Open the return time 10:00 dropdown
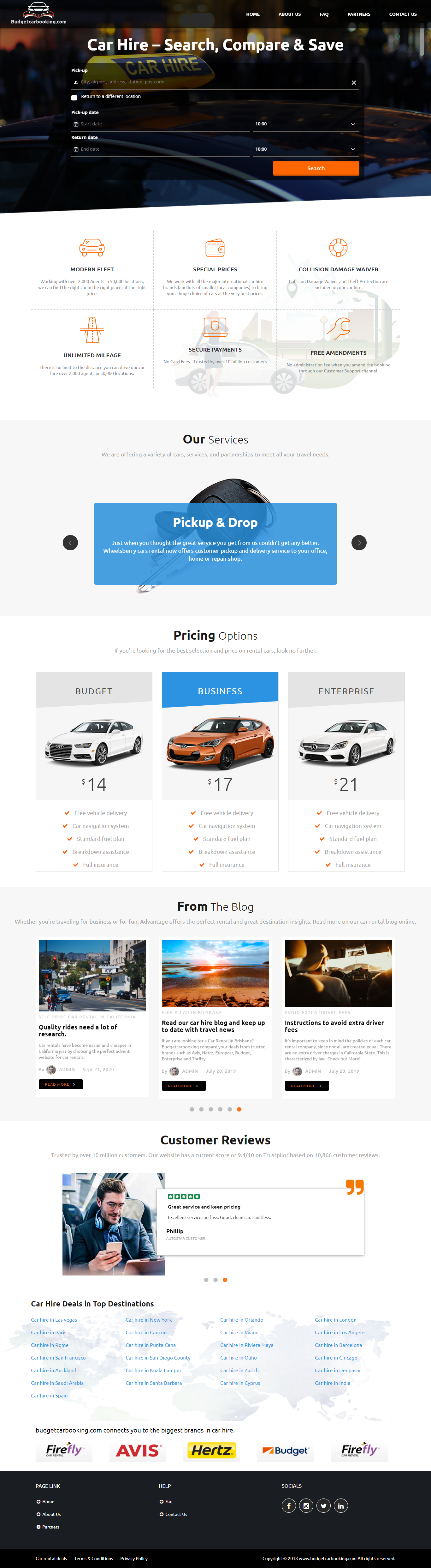The width and height of the screenshot is (431, 1568). [x=306, y=149]
